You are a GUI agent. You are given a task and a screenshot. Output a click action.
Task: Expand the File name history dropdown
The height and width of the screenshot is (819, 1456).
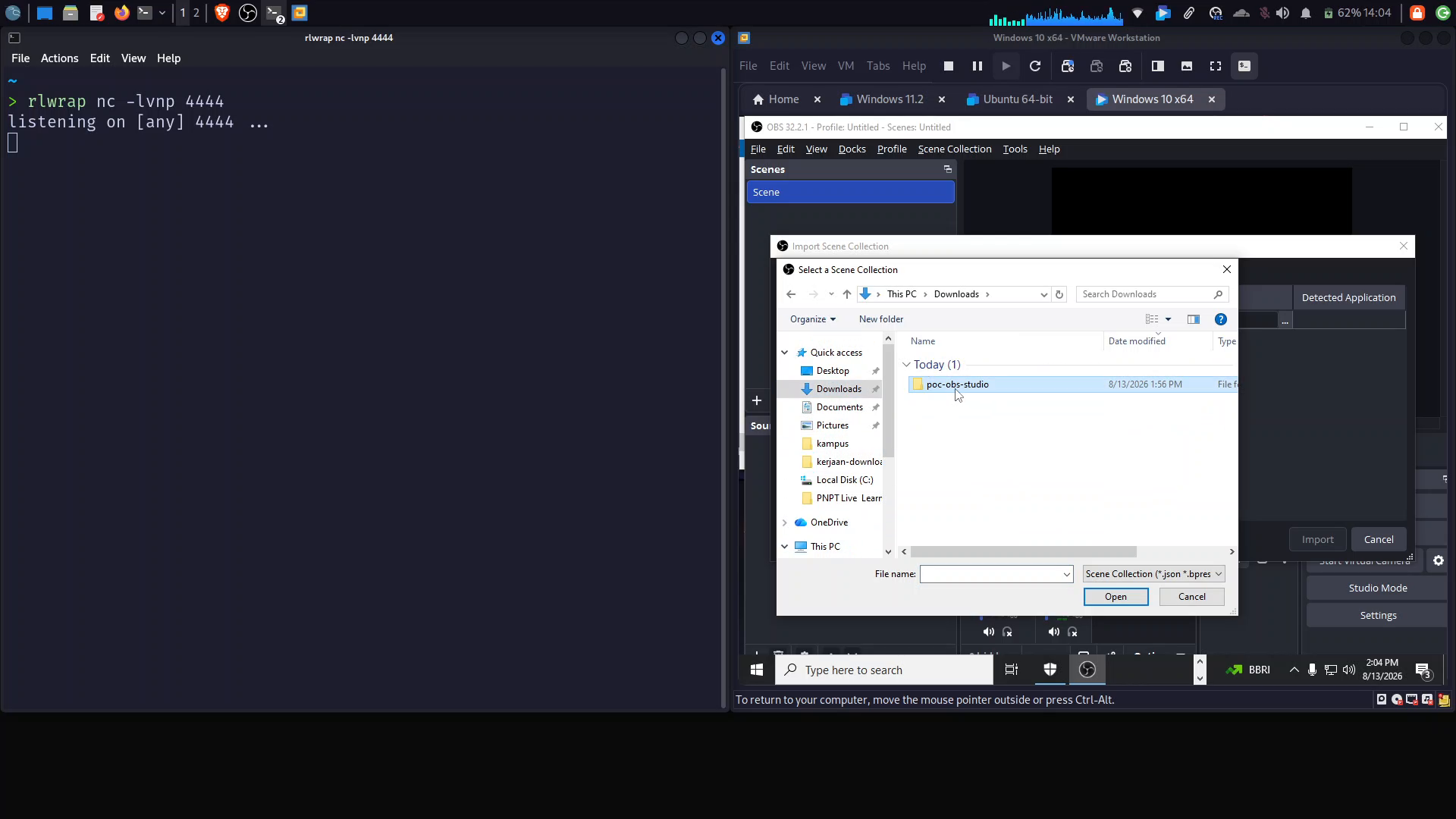(1066, 574)
